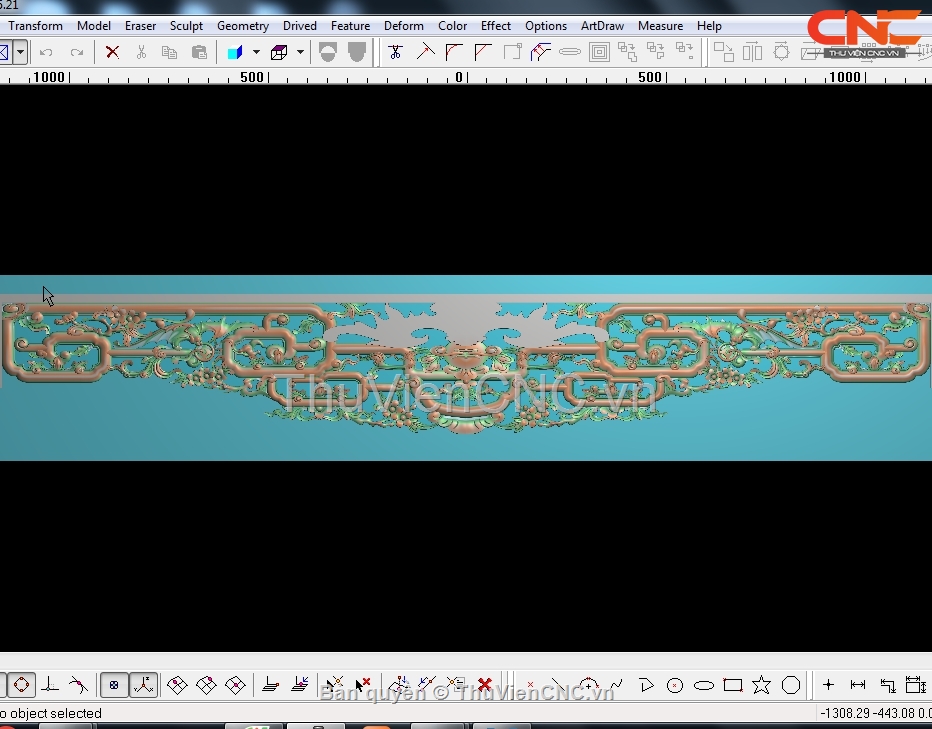Open the Effect menu
The height and width of the screenshot is (729, 932).
tap(496, 26)
